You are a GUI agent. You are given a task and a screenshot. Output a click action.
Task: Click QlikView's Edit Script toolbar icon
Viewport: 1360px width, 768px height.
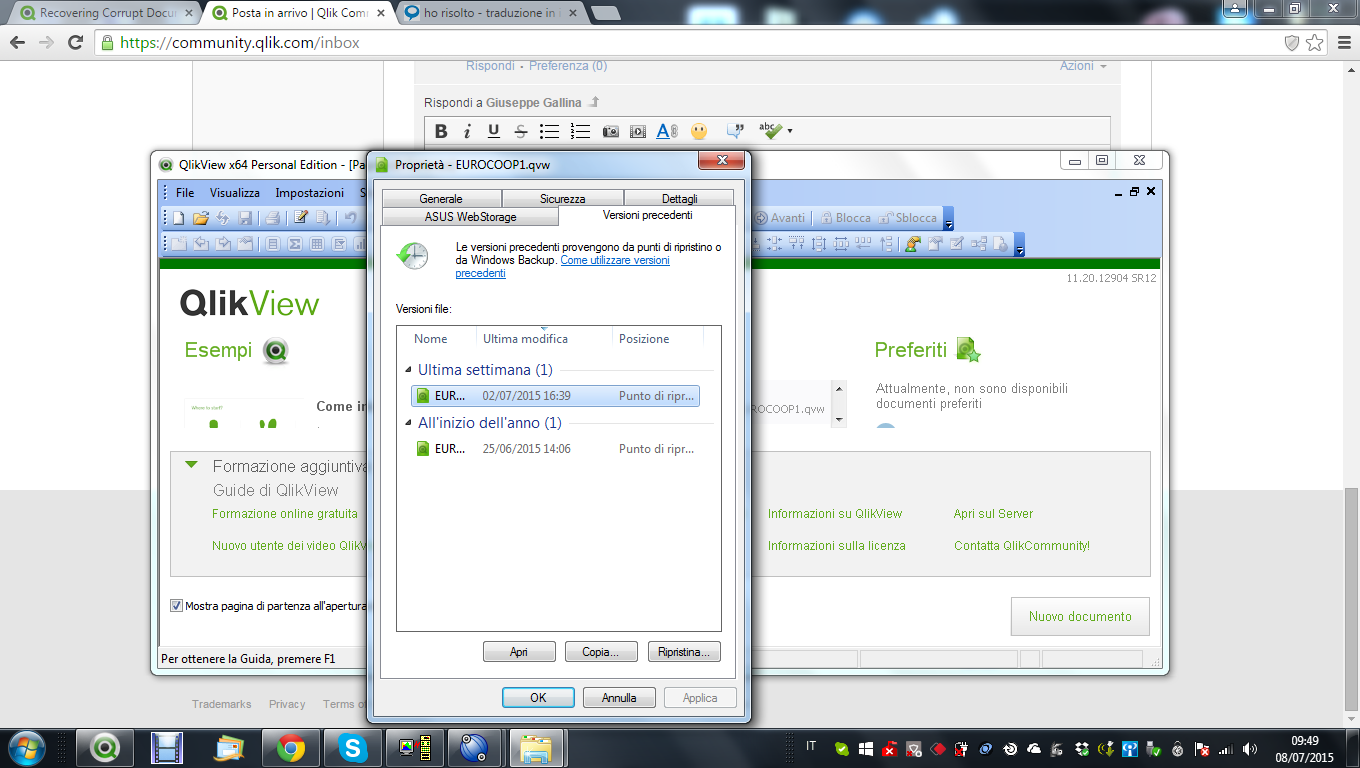300,218
